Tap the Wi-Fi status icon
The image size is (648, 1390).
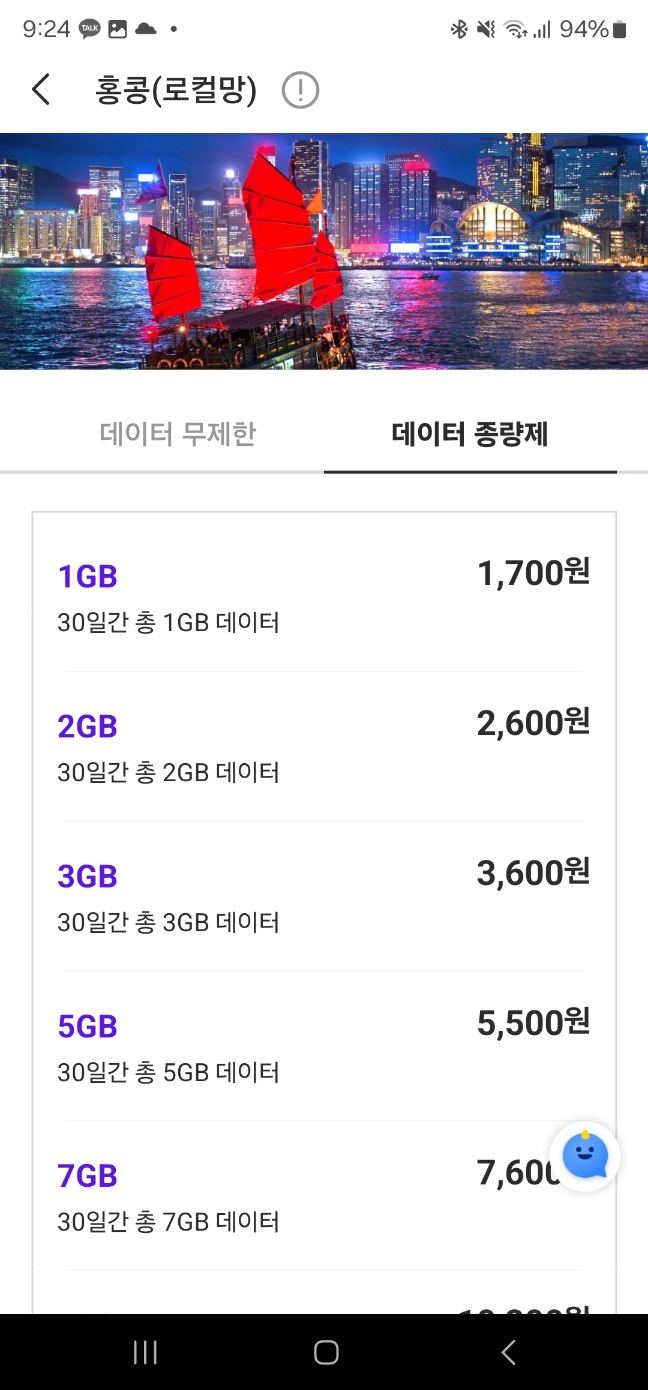coord(515,29)
